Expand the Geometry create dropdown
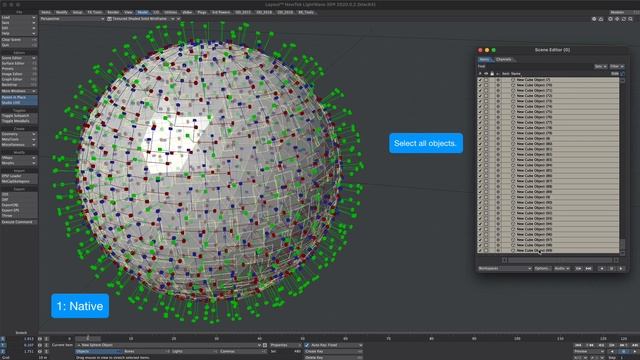 click(x=19, y=134)
